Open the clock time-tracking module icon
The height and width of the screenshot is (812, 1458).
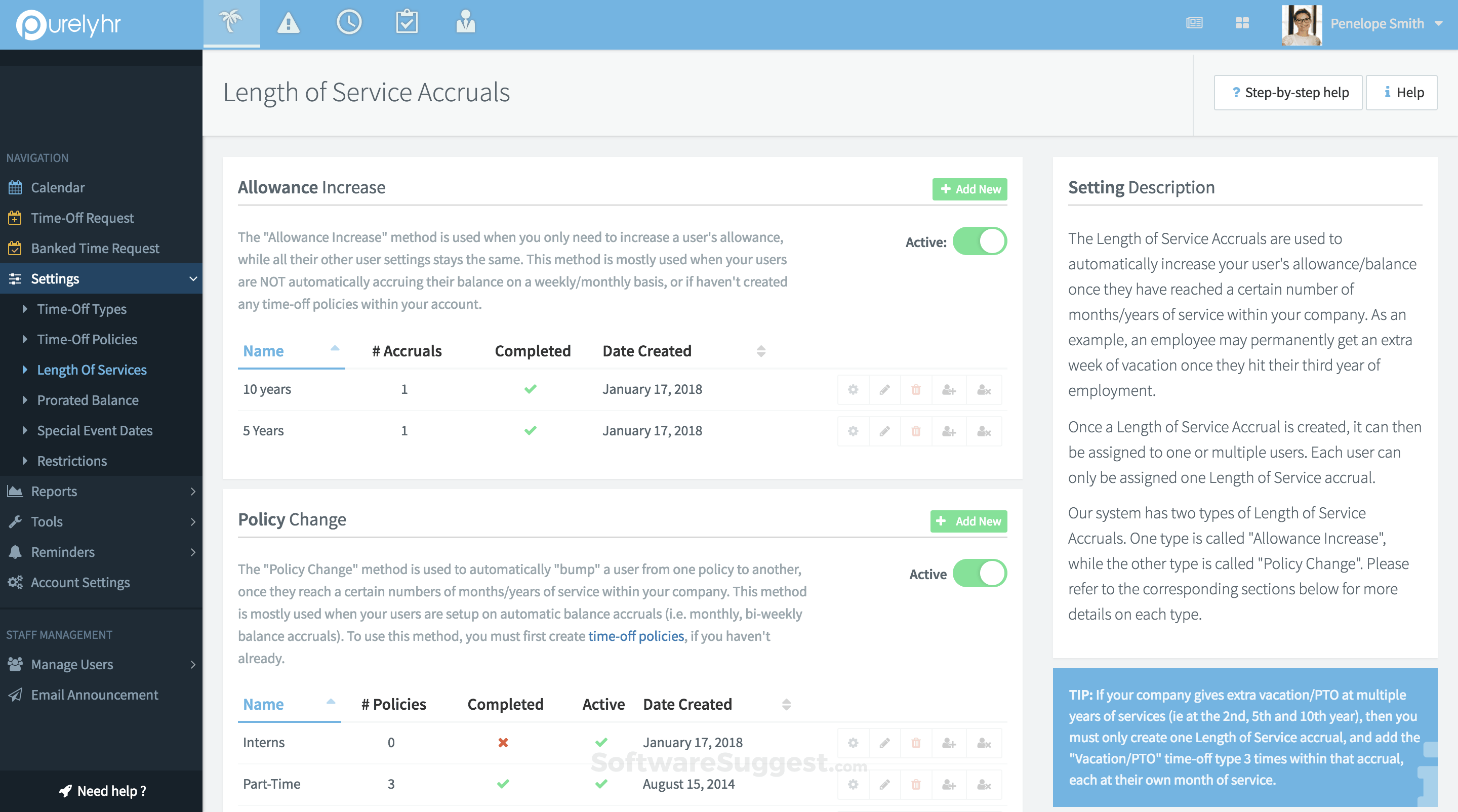(x=349, y=23)
